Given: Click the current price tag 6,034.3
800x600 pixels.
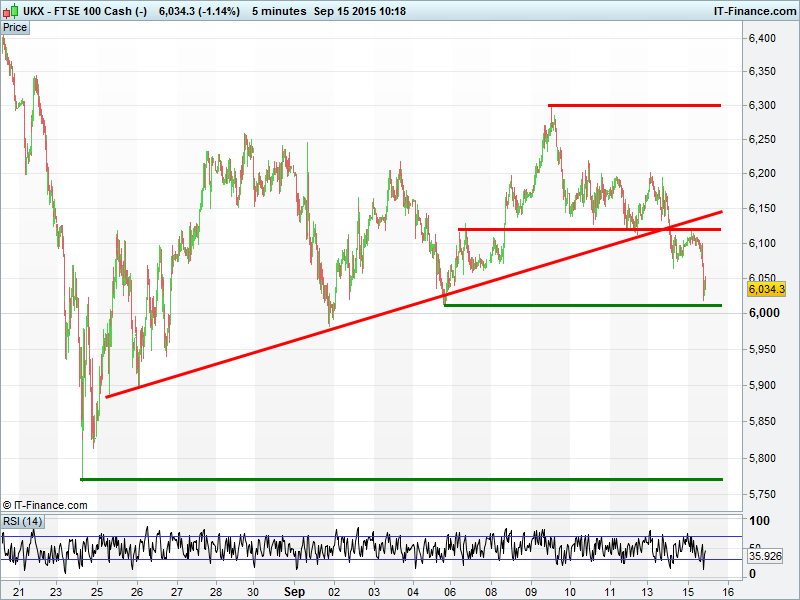Looking at the screenshot, I should (767, 289).
